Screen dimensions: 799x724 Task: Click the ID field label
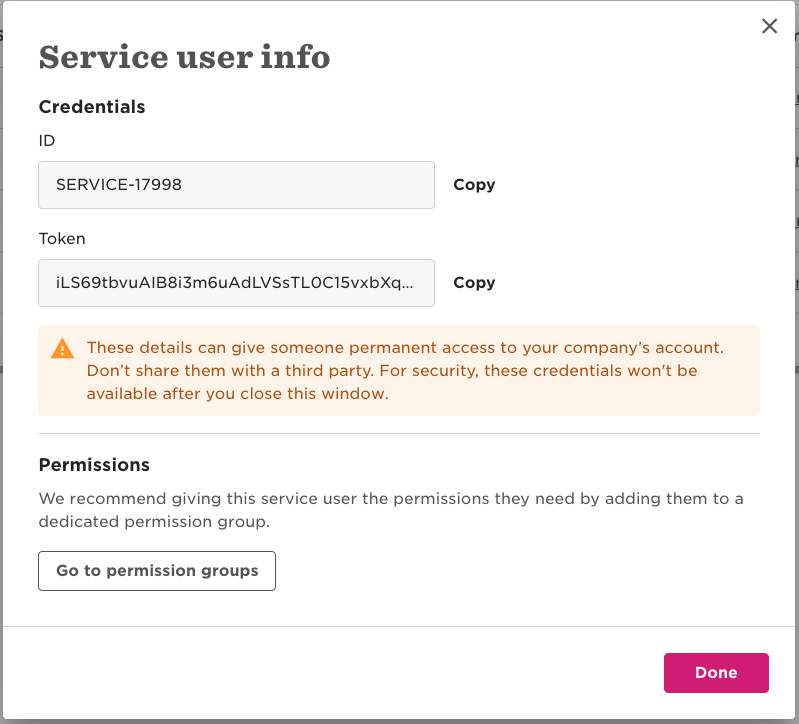tap(46, 141)
